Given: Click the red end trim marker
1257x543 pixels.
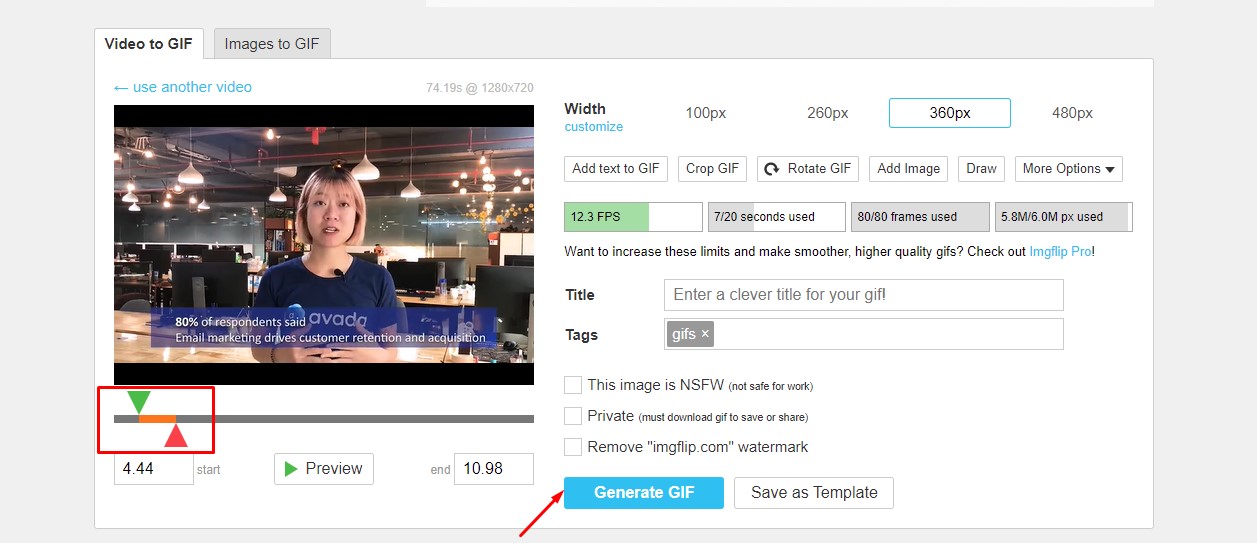Looking at the screenshot, I should click(x=176, y=435).
